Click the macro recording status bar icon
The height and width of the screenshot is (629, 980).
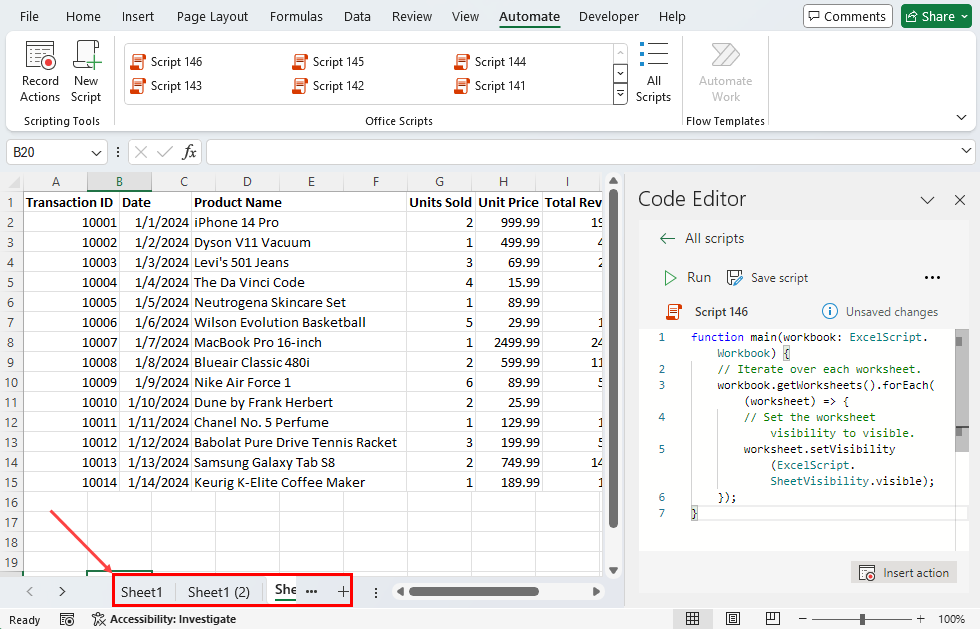tap(67, 620)
